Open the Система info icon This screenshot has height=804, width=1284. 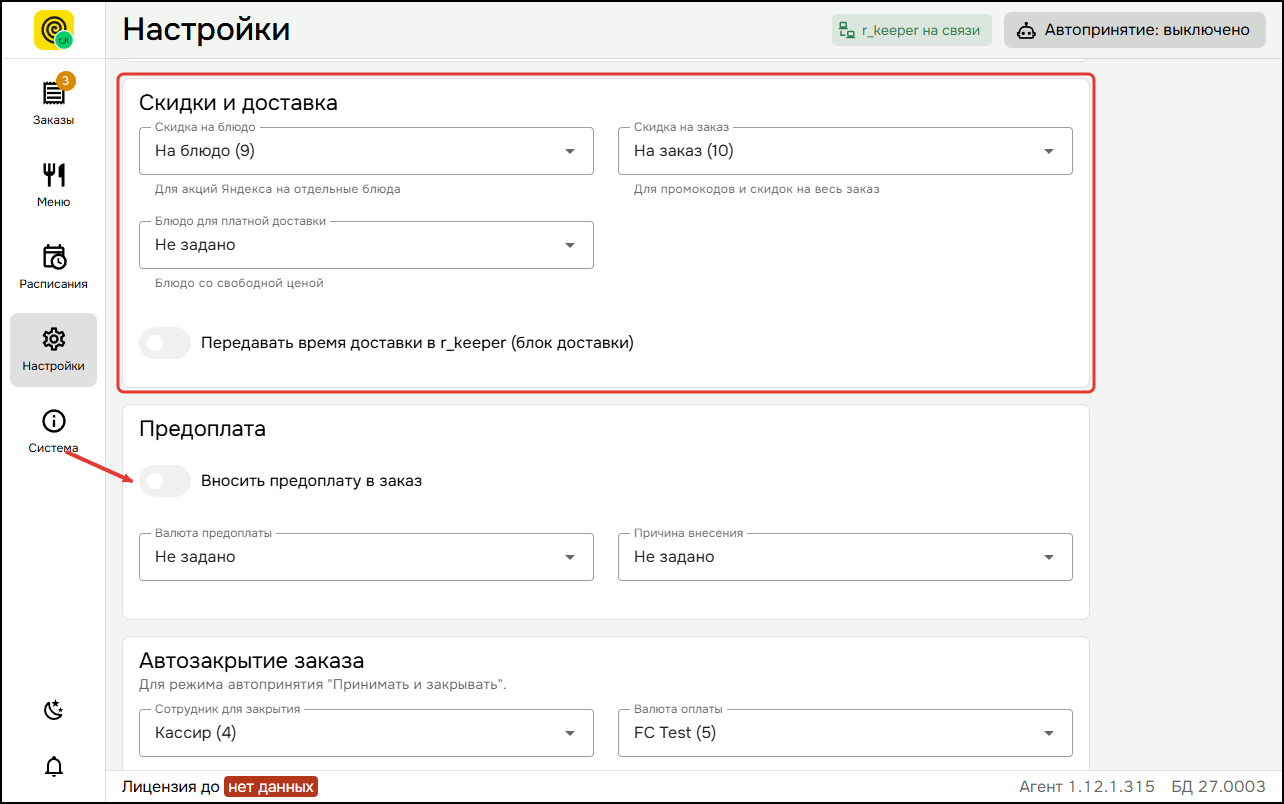54,421
